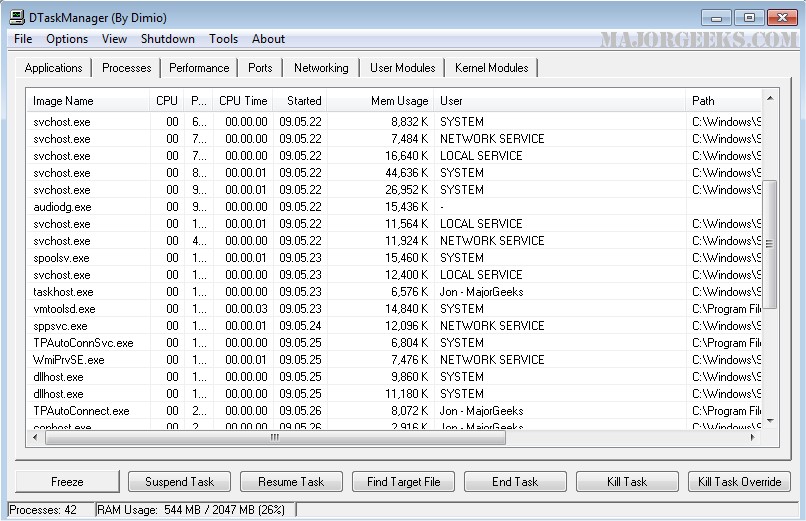Click the horizontal scrollbar thumb
This screenshot has height=521, width=806.
tap(276, 438)
